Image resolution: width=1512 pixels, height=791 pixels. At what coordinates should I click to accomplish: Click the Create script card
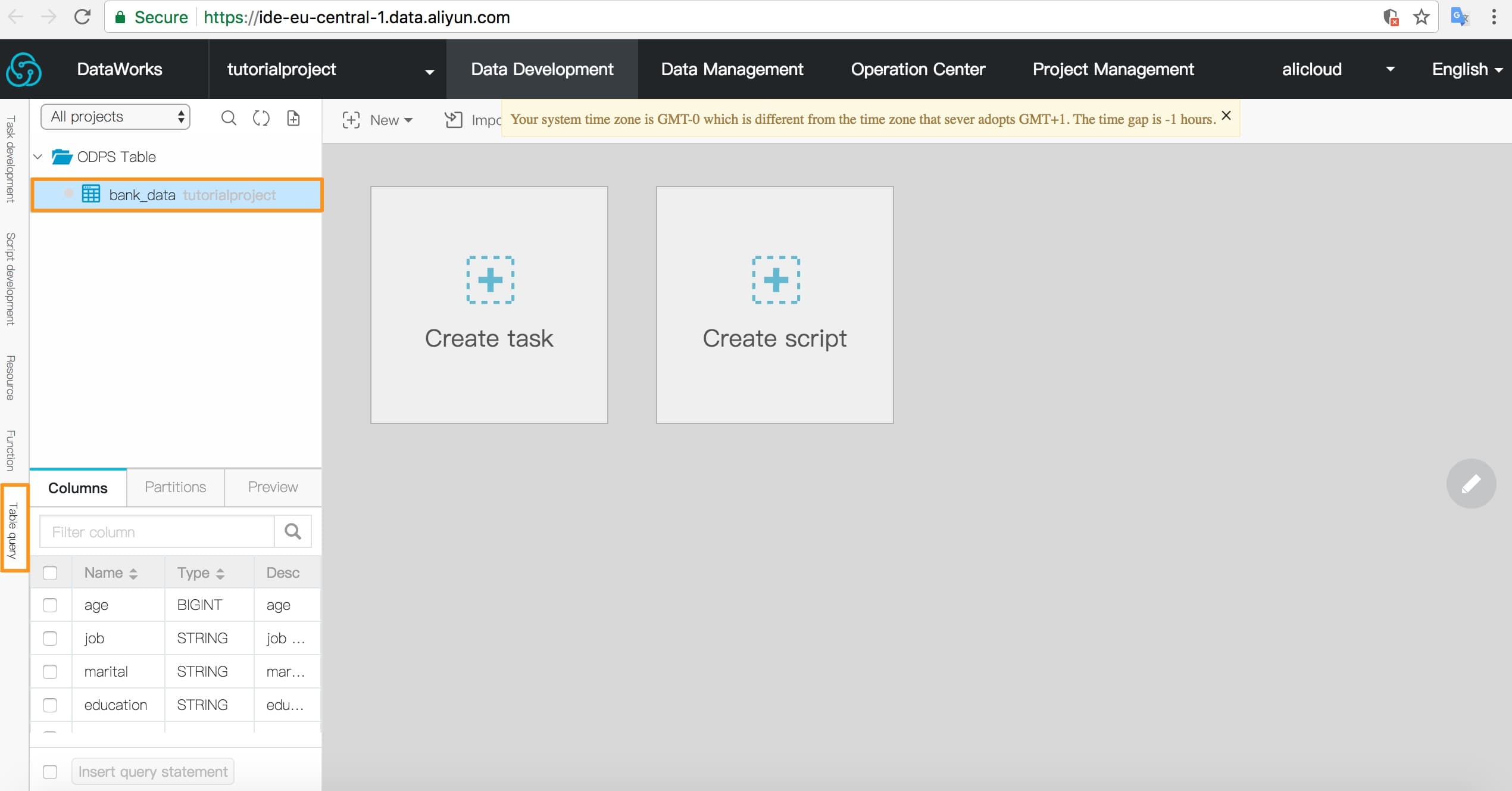775,305
